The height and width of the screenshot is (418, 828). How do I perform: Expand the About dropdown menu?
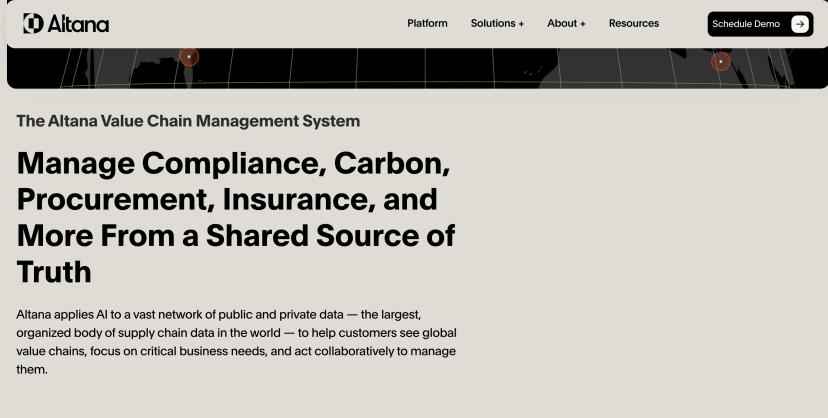tap(561, 24)
